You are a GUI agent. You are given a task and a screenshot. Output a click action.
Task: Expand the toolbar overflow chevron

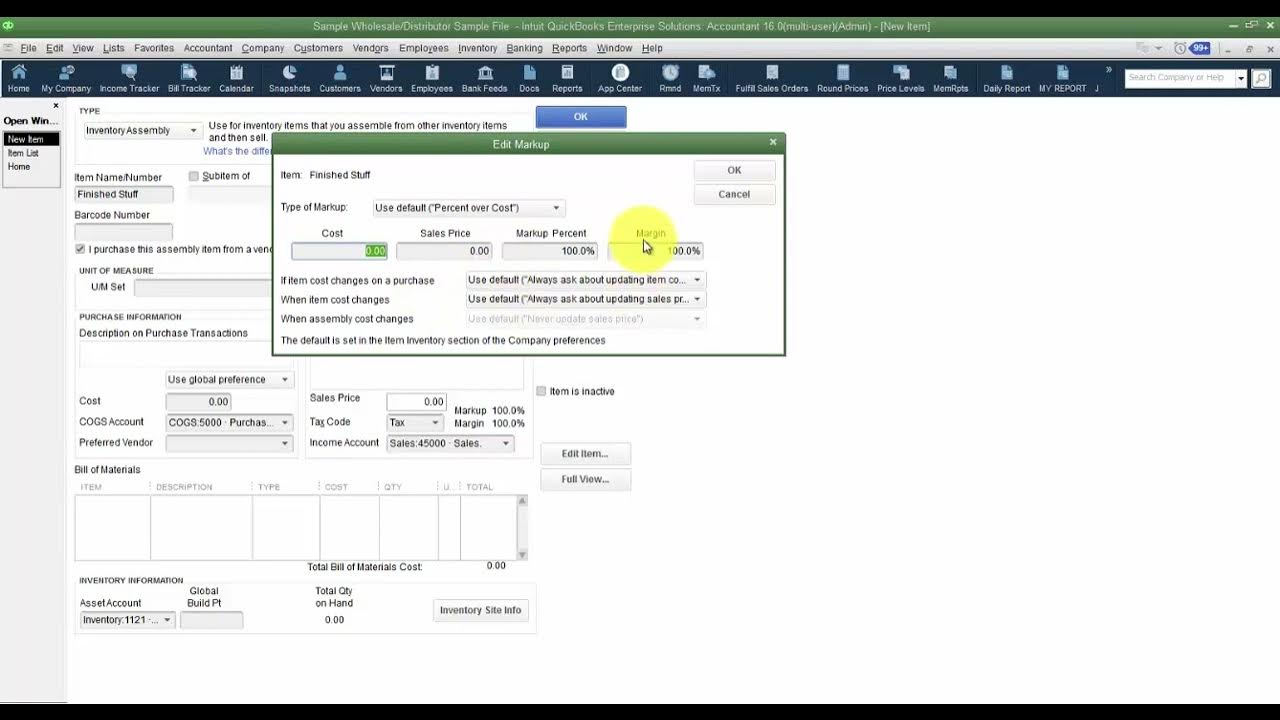(1108, 70)
